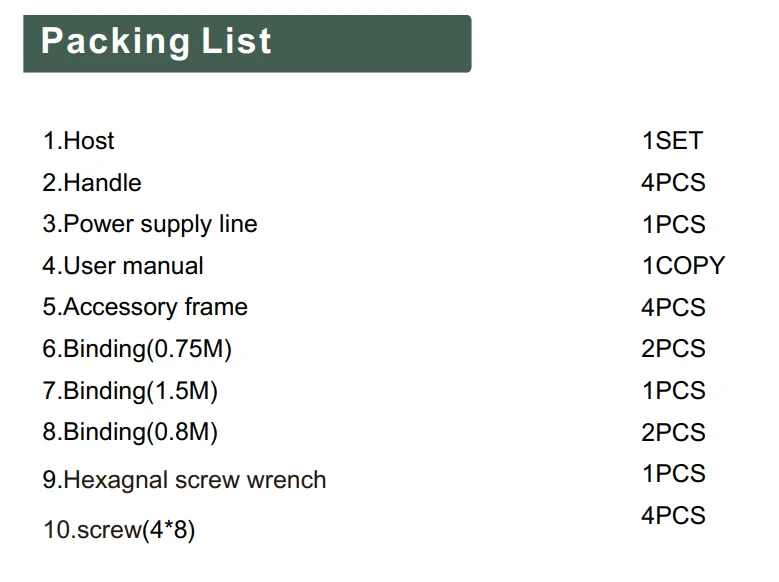Select the 3.Power supply line entry
Screen dimensions: 779x582
coord(150,225)
